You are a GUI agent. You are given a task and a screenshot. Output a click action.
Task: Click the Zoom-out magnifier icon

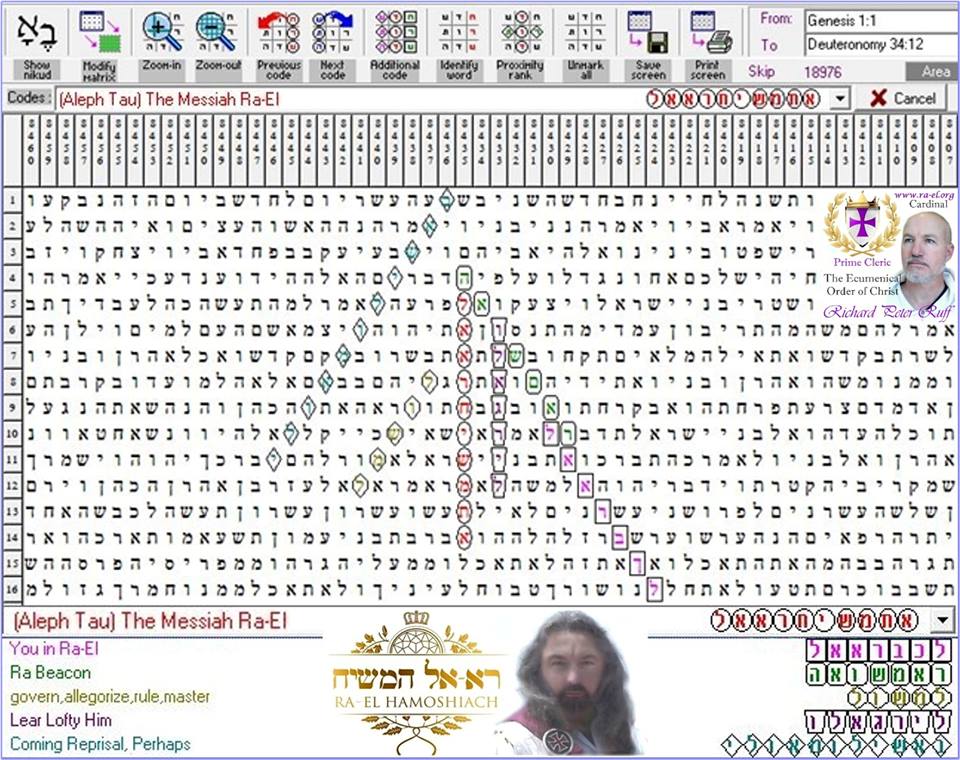[217, 32]
